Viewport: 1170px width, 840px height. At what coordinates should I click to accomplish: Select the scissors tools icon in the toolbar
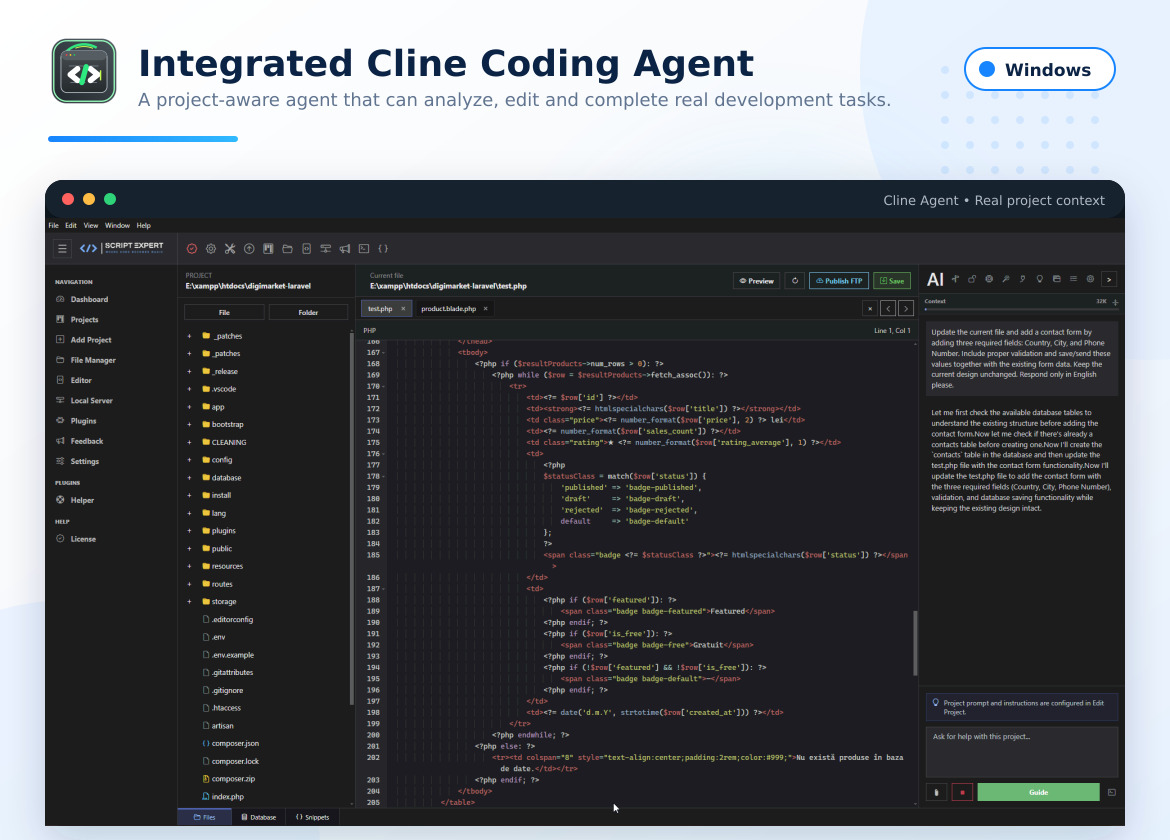point(230,249)
